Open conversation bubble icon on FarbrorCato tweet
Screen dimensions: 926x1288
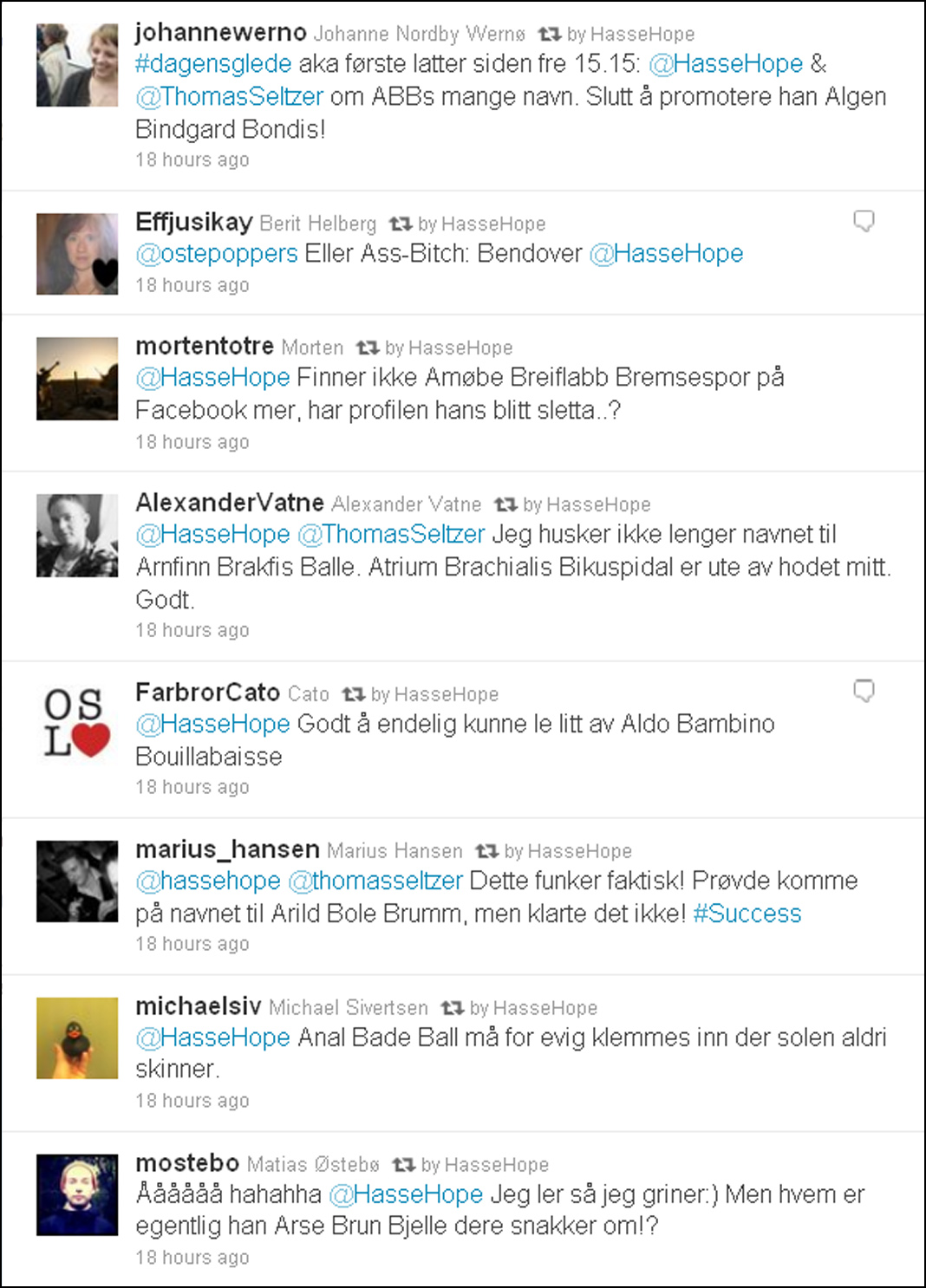click(x=864, y=691)
